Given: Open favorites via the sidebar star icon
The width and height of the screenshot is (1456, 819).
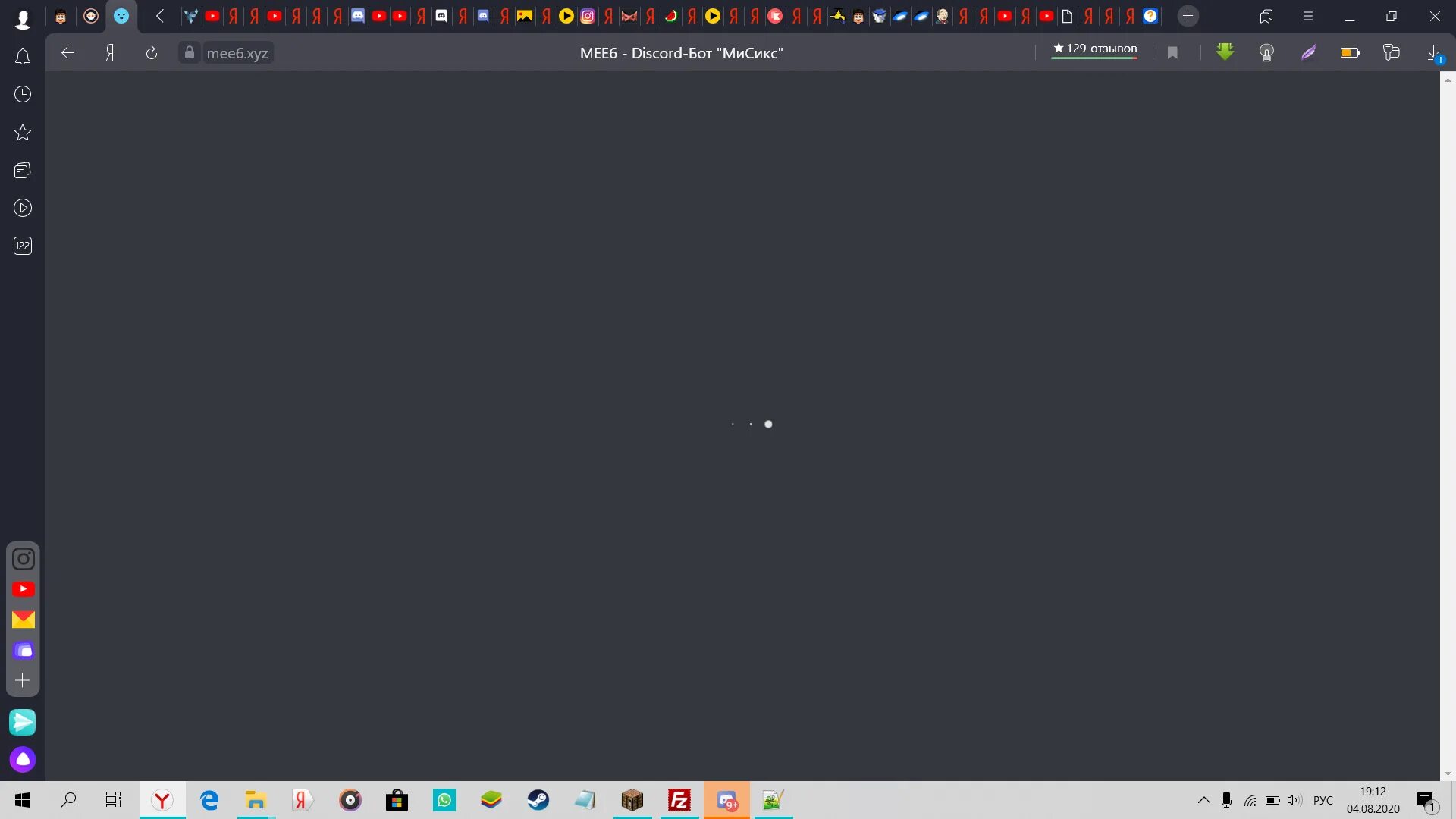Looking at the screenshot, I should click(x=23, y=133).
